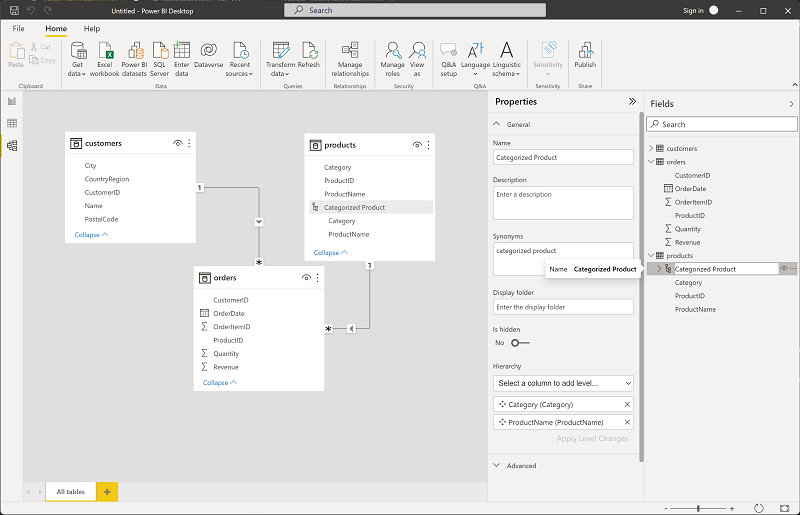Open the Language options
800x515 pixels.
click(x=476, y=59)
